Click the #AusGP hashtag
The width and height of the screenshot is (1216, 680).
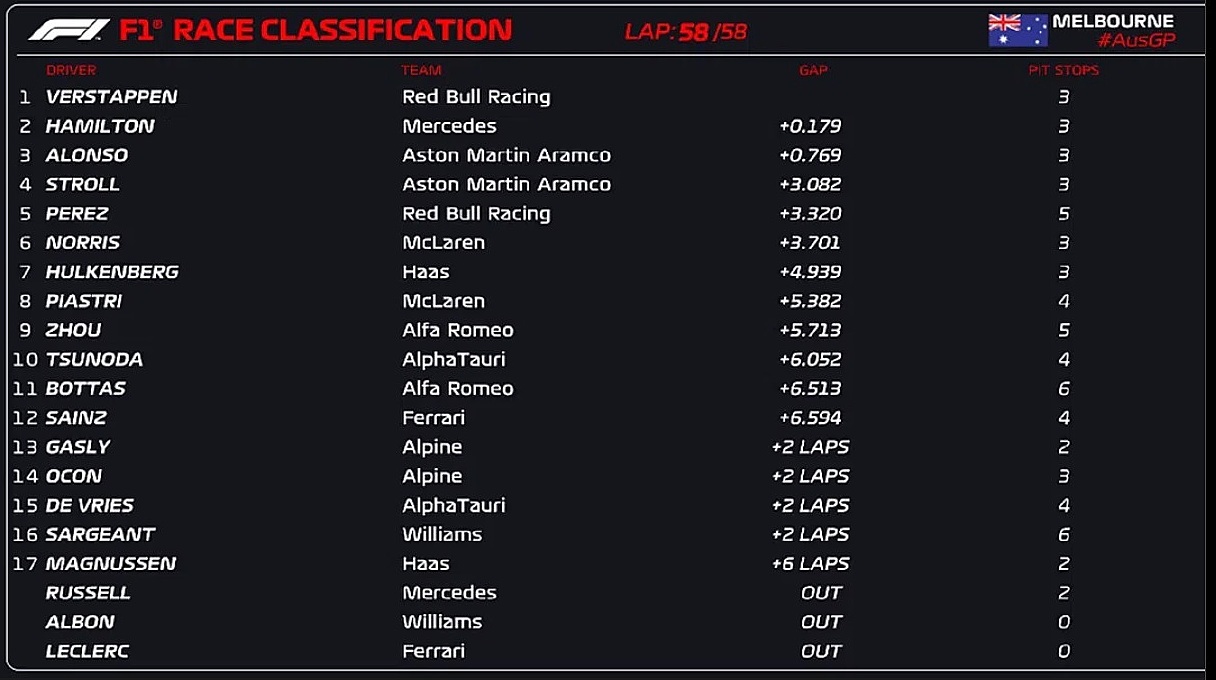coord(1135,41)
